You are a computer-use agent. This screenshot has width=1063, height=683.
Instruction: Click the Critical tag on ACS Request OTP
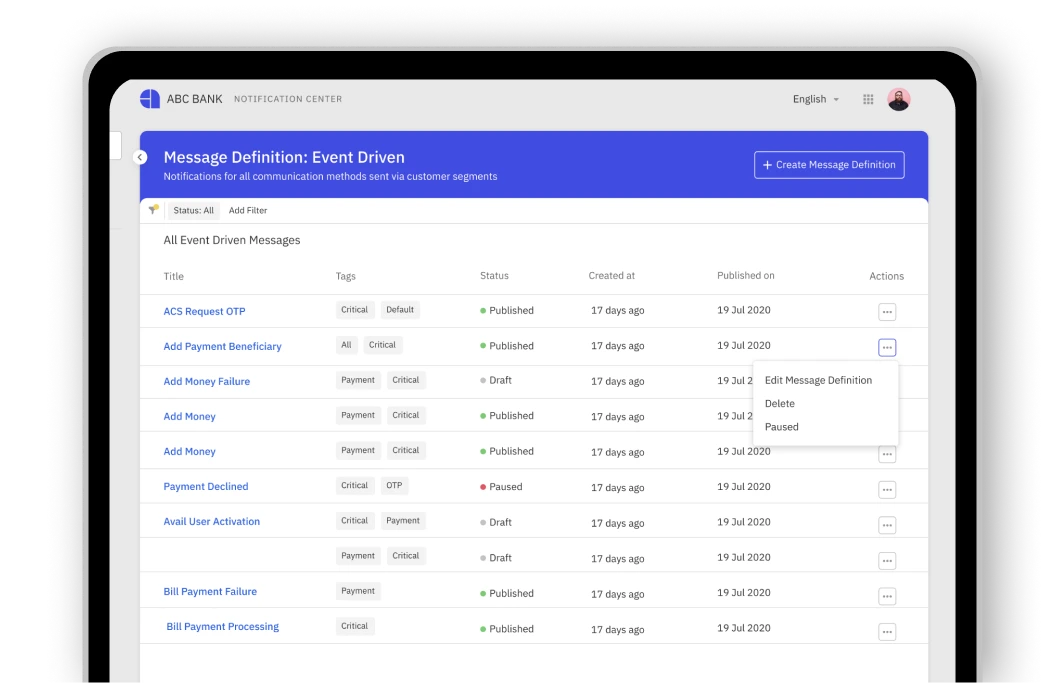[x=355, y=310]
